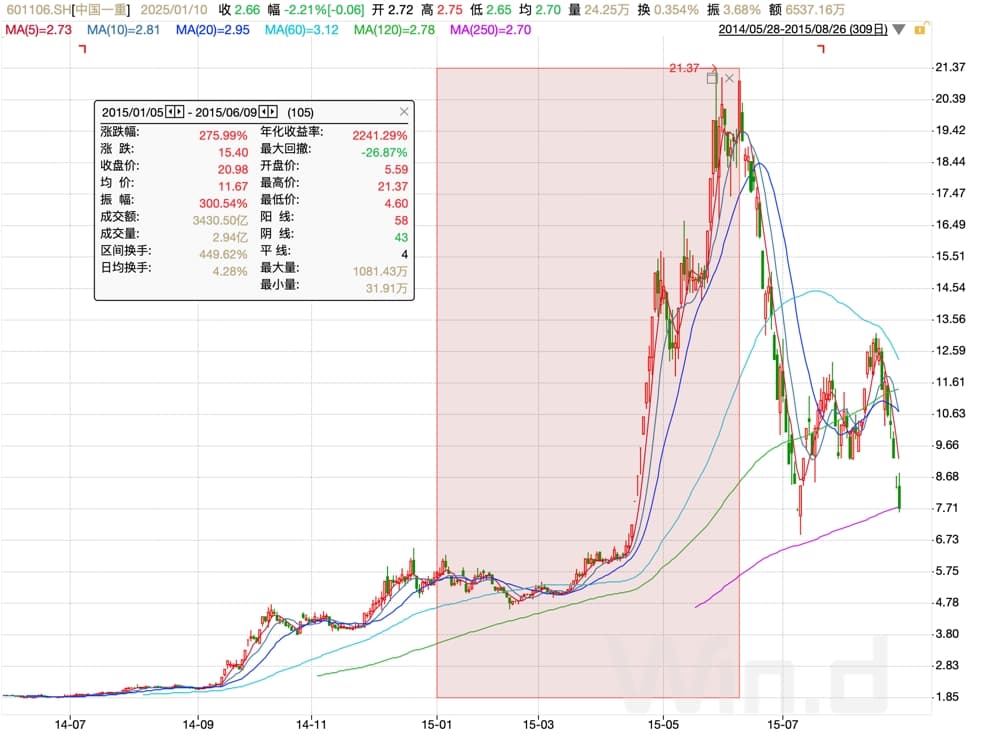Step the 2015/01/05 start date forward

click(180, 113)
